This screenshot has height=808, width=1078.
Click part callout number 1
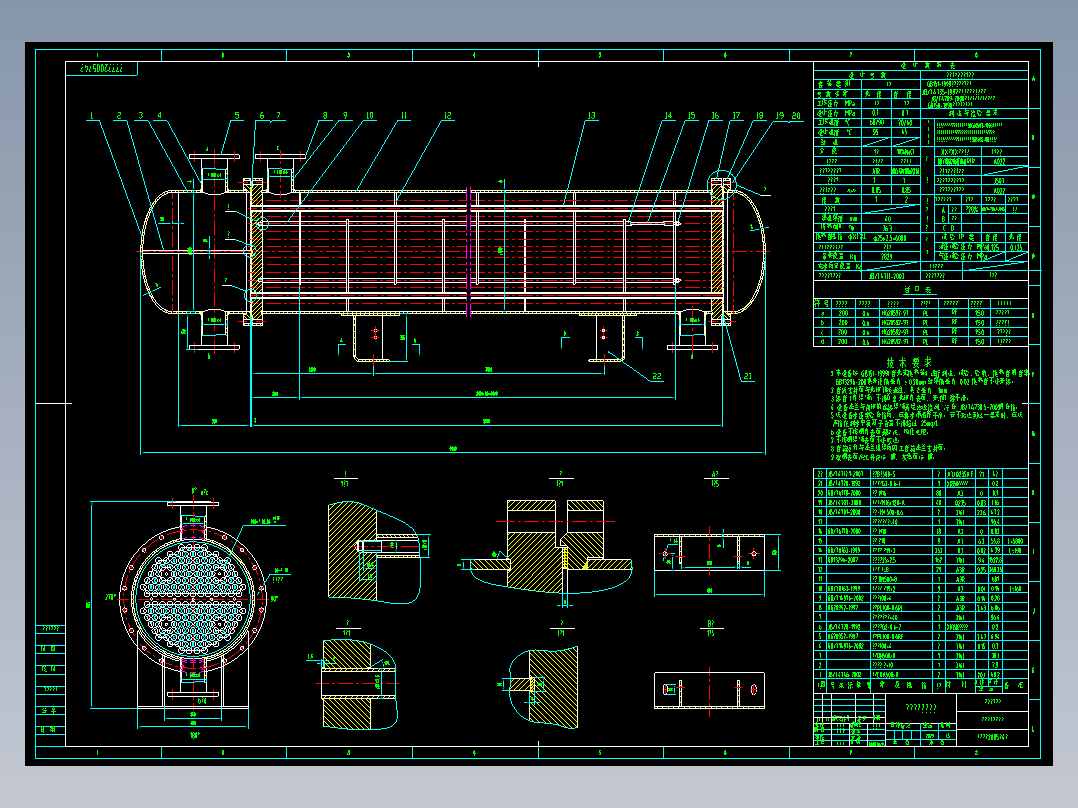[92, 116]
